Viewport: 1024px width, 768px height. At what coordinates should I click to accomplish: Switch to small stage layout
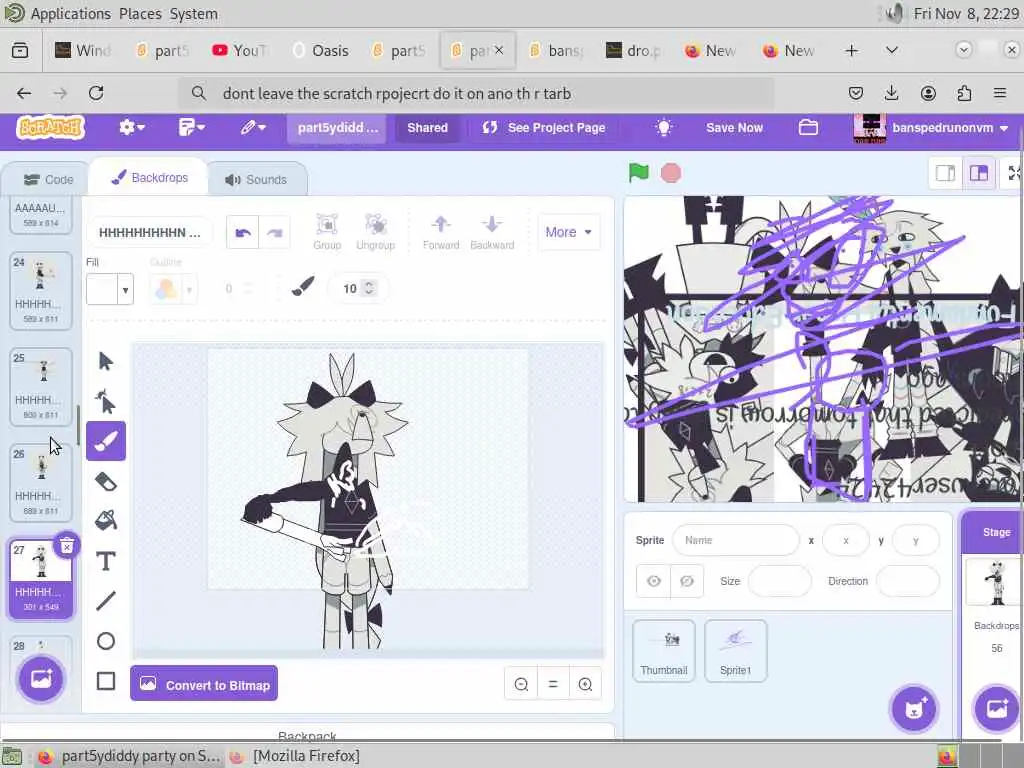tap(946, 173)
